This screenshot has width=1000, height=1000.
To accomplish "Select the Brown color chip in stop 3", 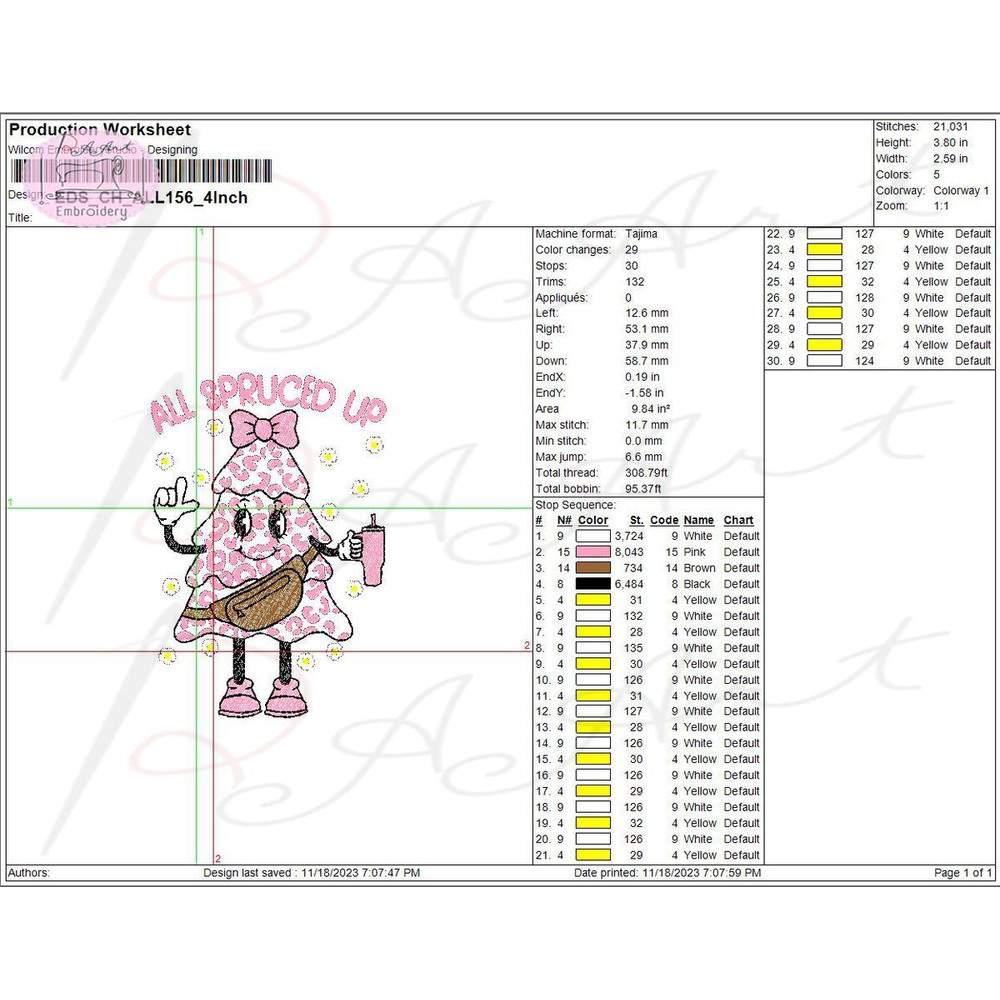I will coord(594,568).
